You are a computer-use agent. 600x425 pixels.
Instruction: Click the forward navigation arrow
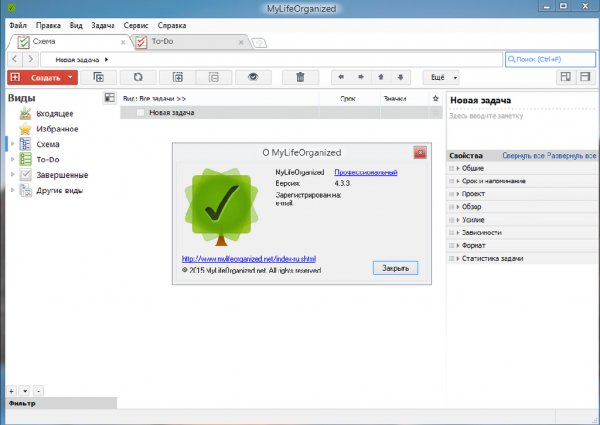tap(30, 59)
